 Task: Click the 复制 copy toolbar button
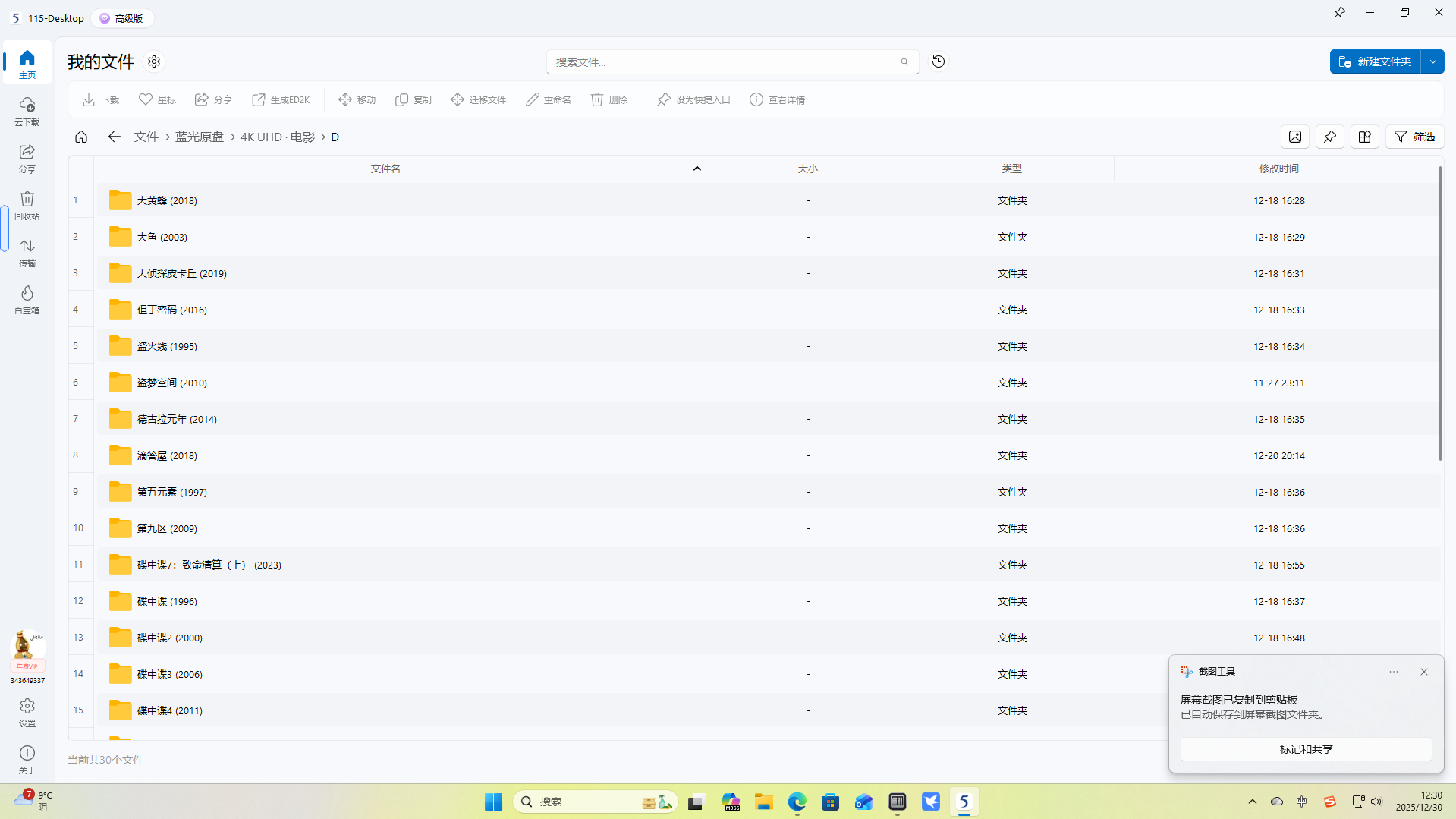coord(414,99)
